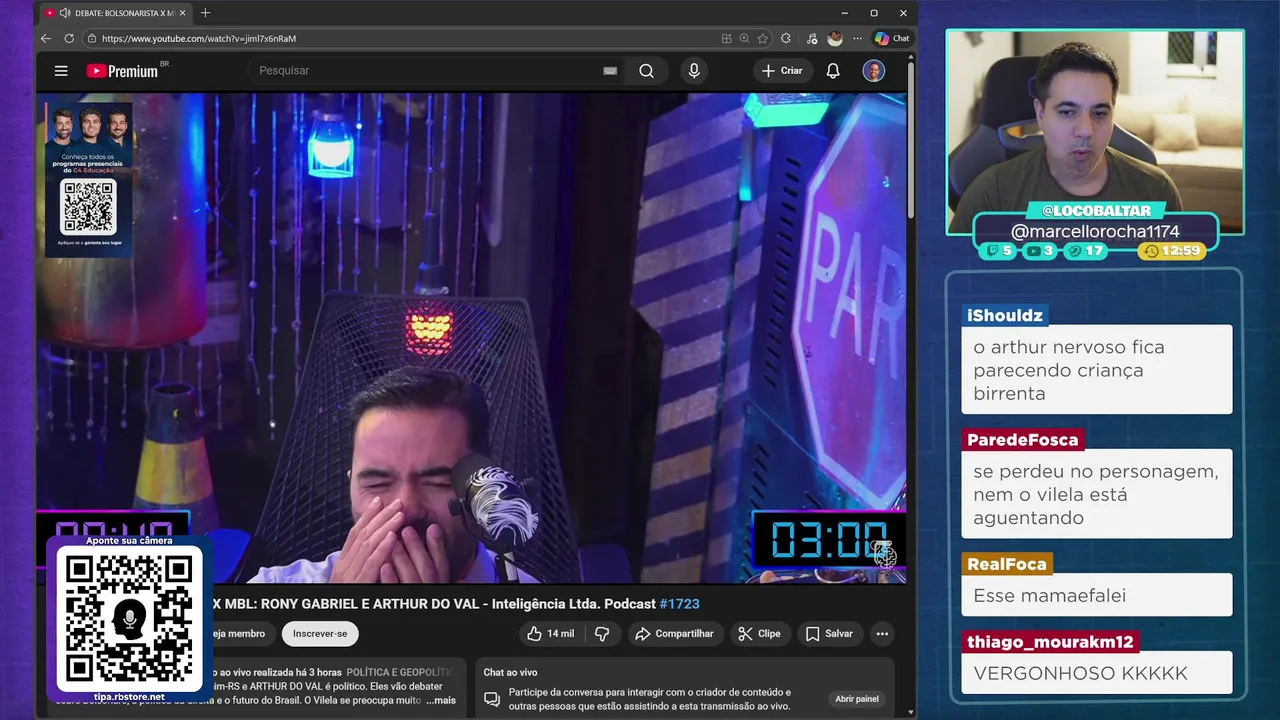Image resolution: width=1280 pixels, height=720 pixels.
Task: Click Inscrever-se subscribe button
Action: pos(320,634)
